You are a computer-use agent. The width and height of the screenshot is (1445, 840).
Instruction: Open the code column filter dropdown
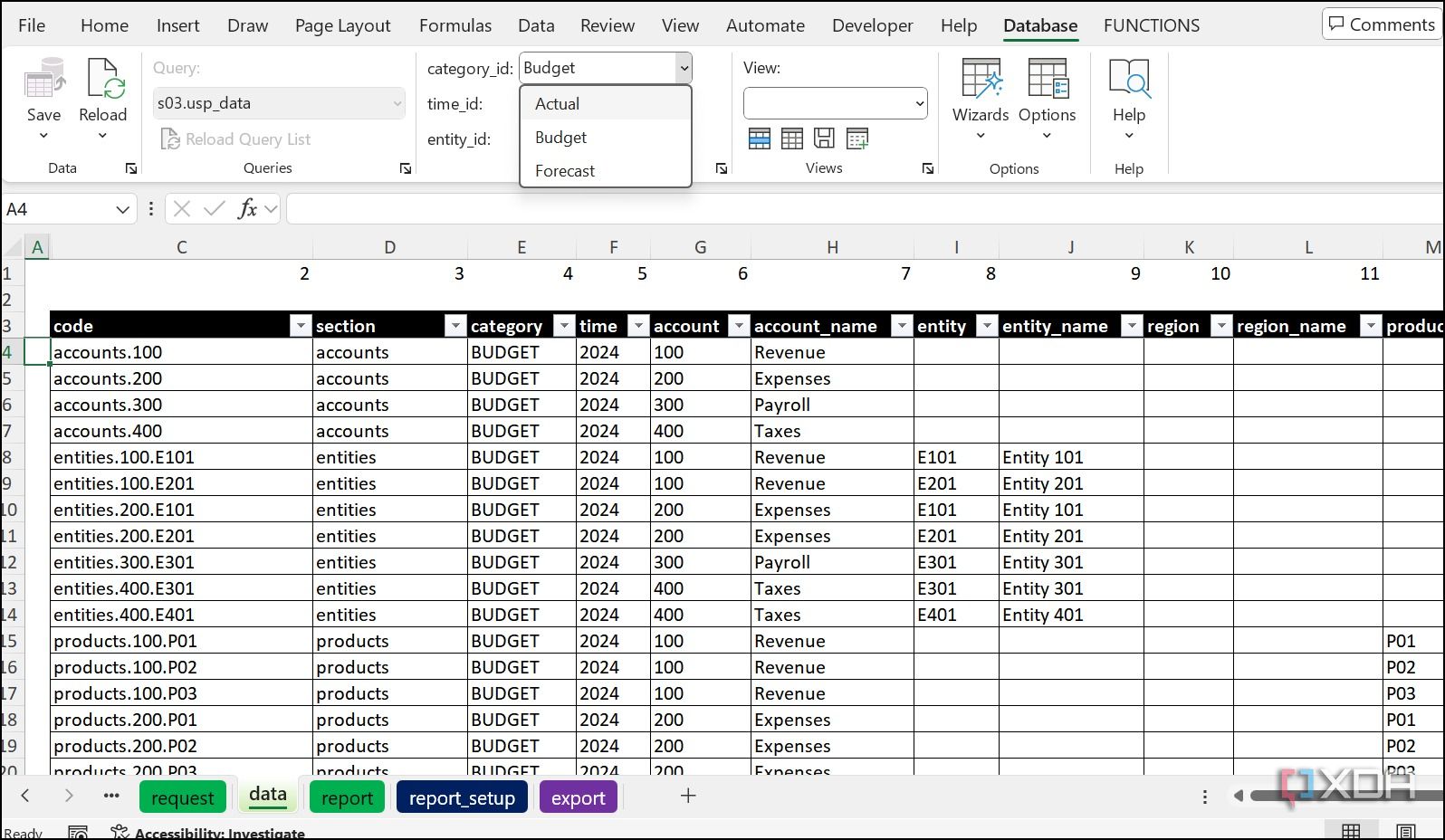coord(301,326)
